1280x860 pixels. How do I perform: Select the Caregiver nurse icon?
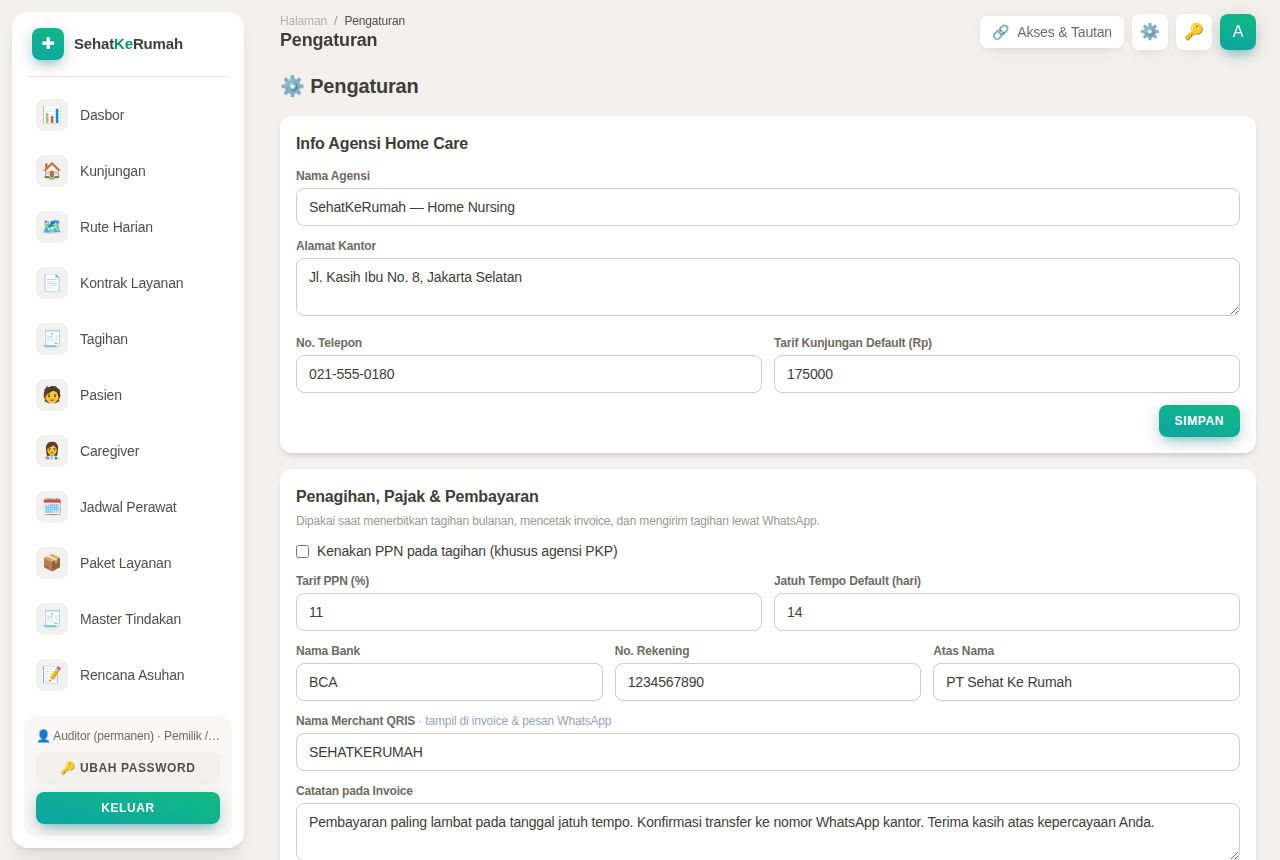52,451
